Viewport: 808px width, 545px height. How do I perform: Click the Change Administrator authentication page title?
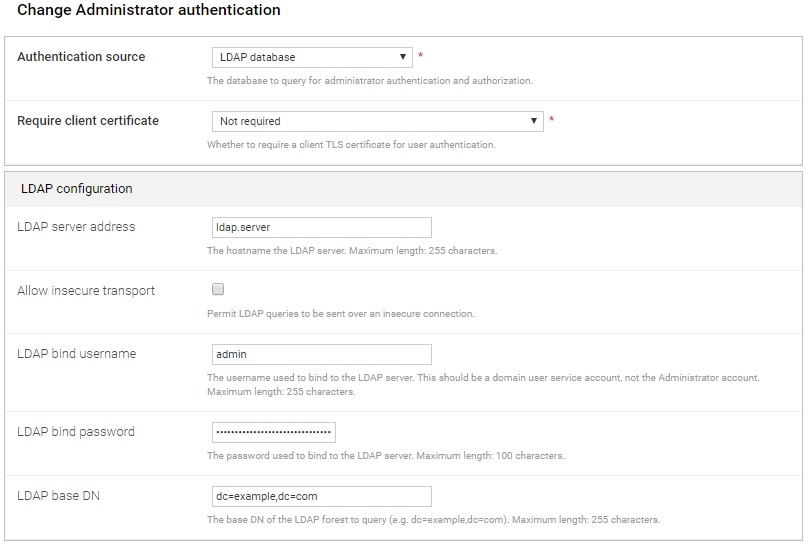pyautogui.click(x=149, y=11)
